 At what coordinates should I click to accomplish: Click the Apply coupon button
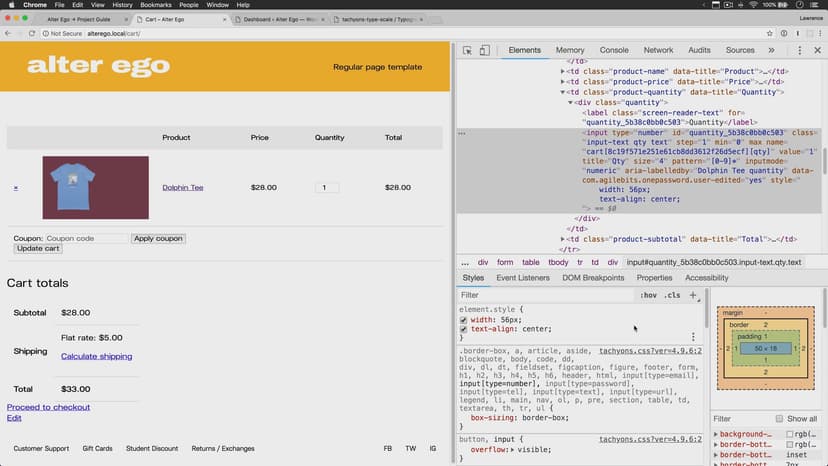click(x=158, y=238)
